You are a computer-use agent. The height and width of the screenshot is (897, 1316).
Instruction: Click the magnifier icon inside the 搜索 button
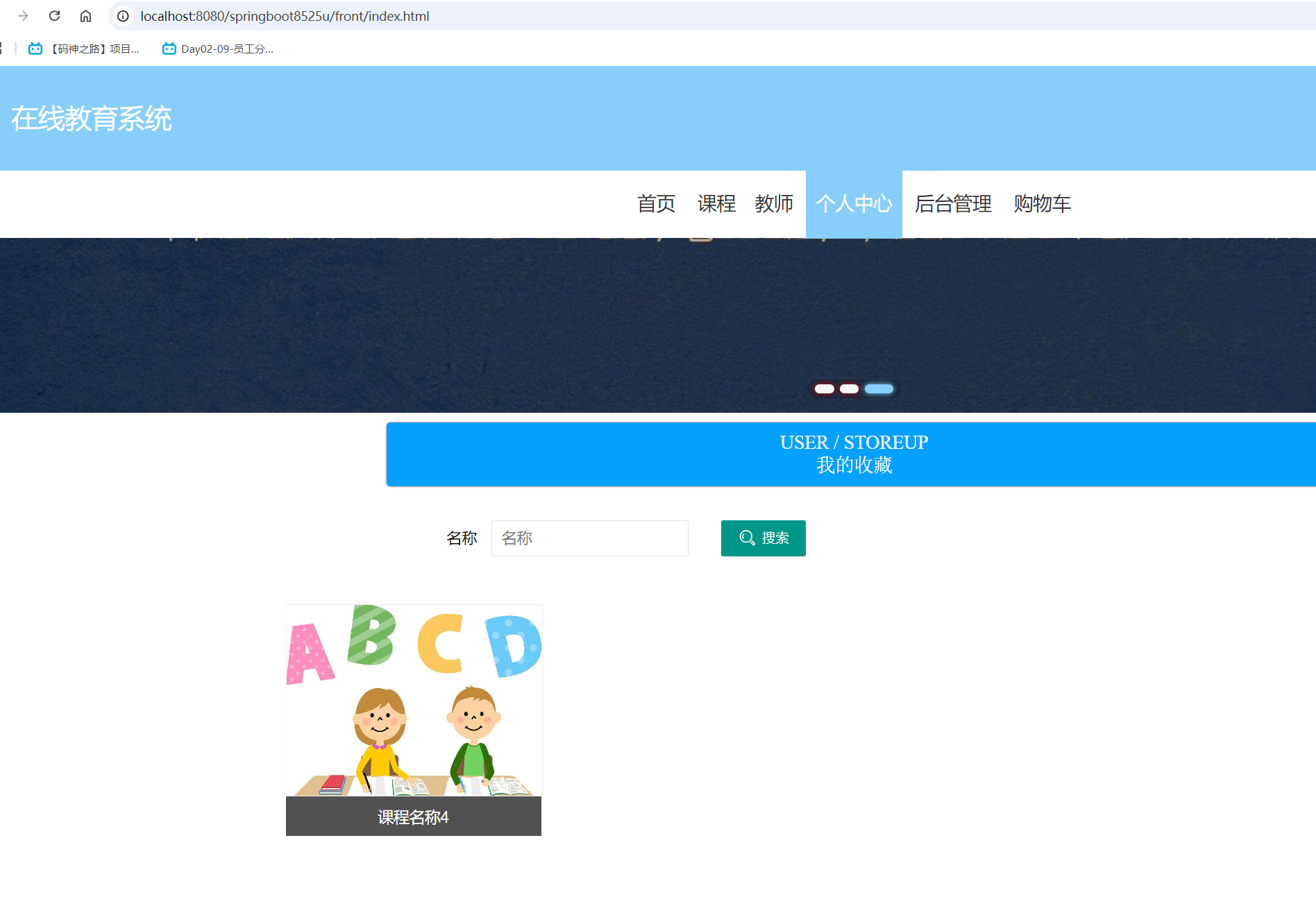(746, 538)
